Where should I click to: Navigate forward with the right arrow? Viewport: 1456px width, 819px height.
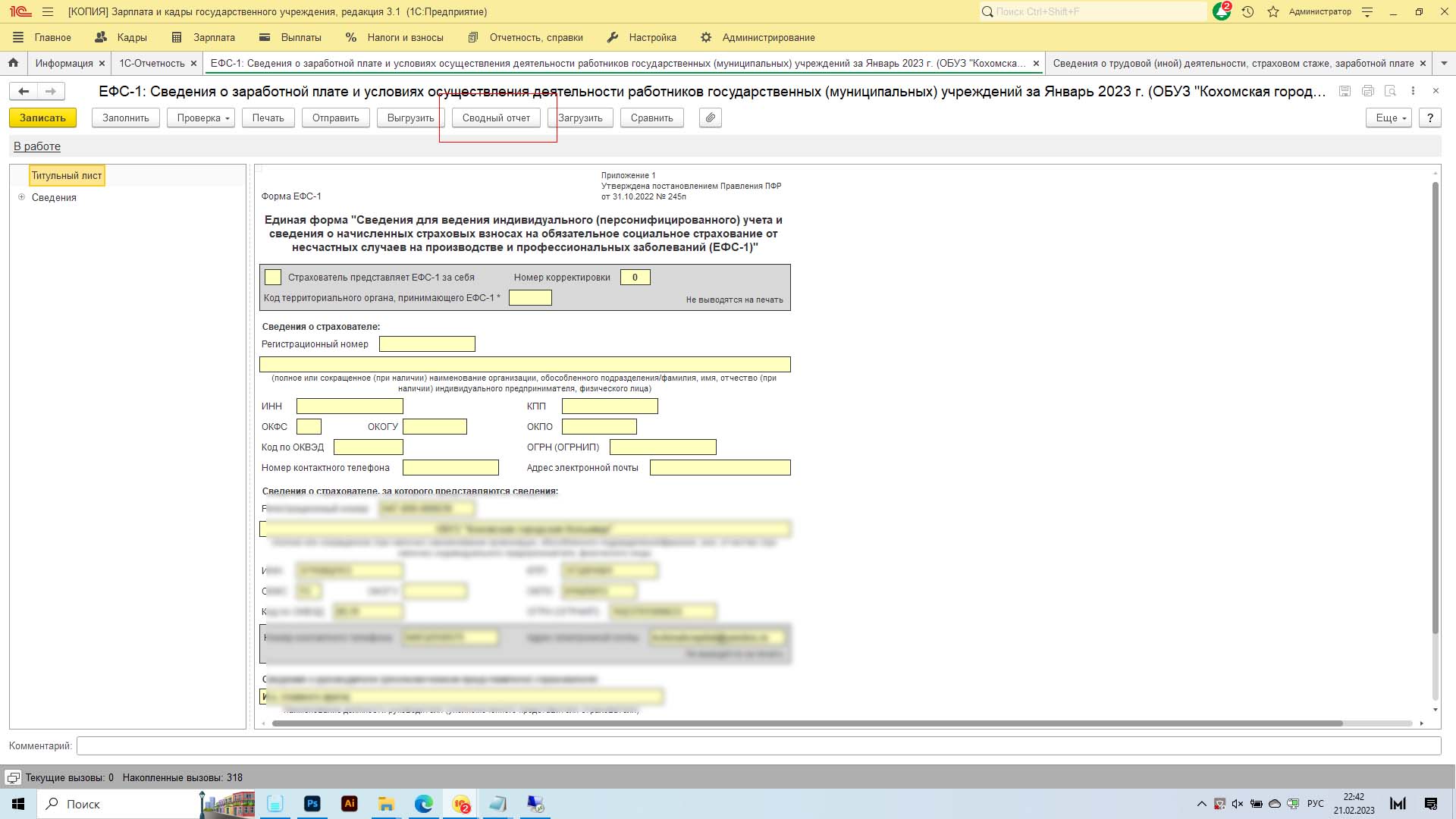pyautogui.click(x=51, y=91)
